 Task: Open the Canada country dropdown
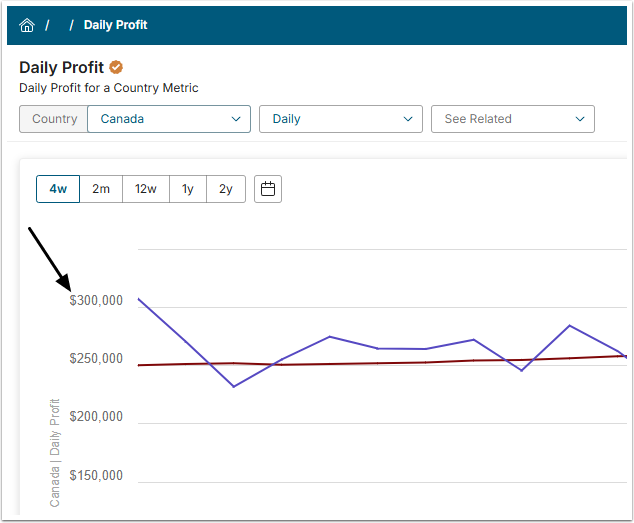168,119
